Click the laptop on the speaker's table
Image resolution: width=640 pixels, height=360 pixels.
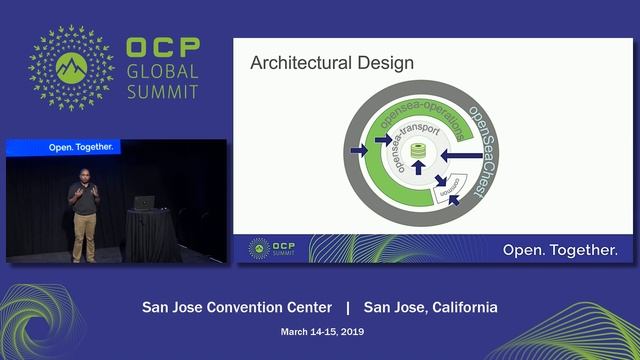click(x=144, y=203)
